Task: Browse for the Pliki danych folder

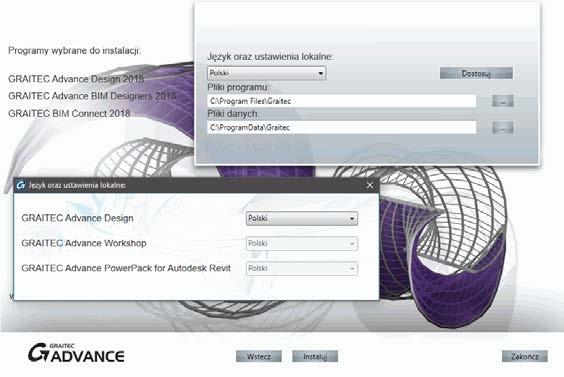Action: [x=502, y=128]
